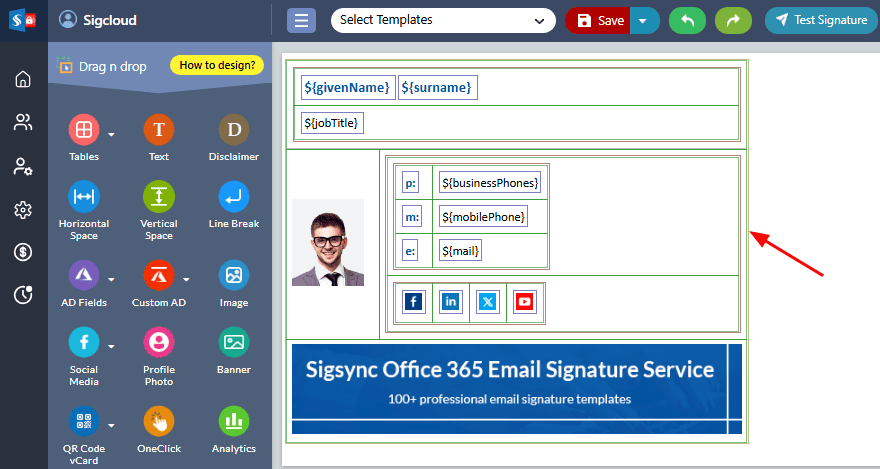This screenshot has height=469, width=880.
Task: Click the Disclaimer element icon
Action: click(x=234, y=130)
